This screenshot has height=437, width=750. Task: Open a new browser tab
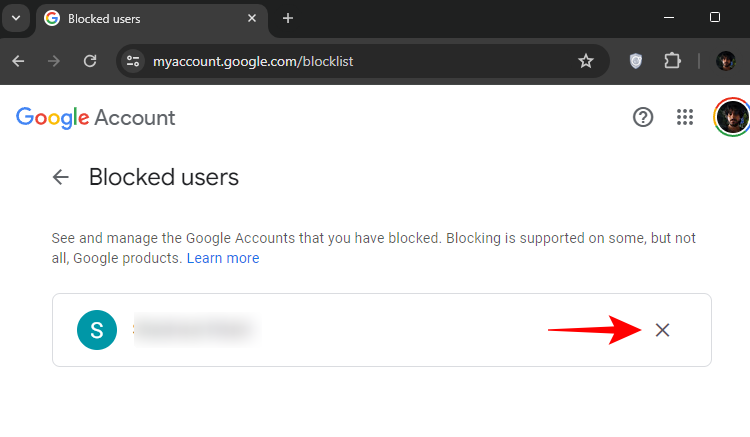[287, 18]
